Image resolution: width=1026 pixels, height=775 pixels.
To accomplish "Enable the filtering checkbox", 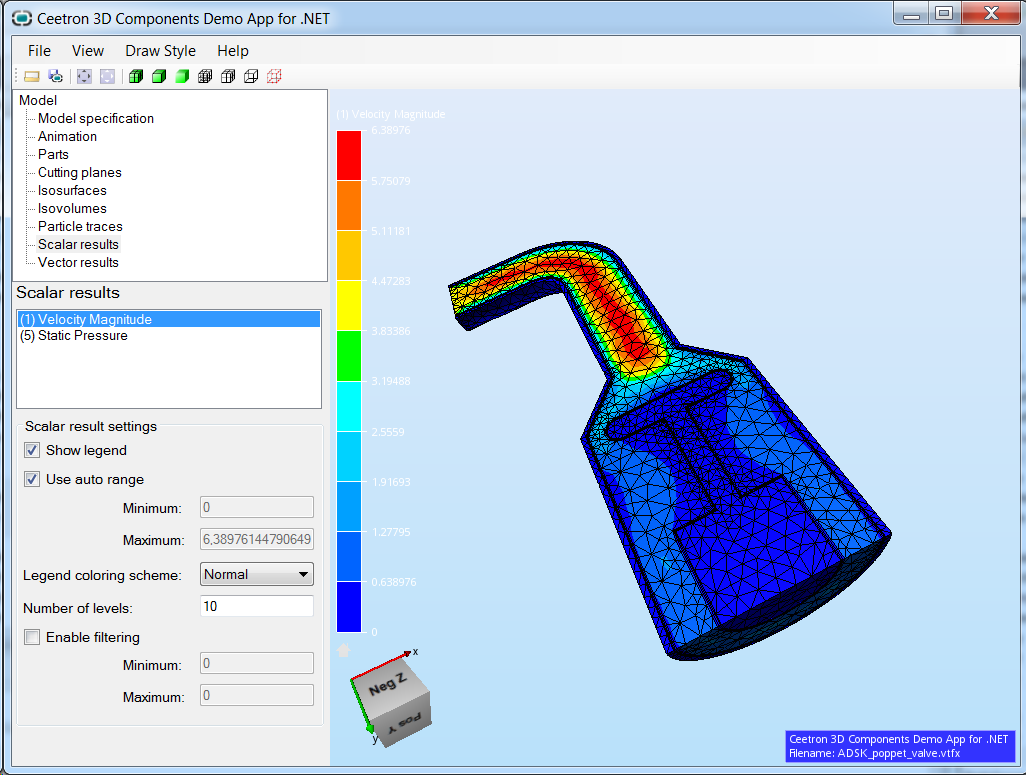I will click(33, 637).
